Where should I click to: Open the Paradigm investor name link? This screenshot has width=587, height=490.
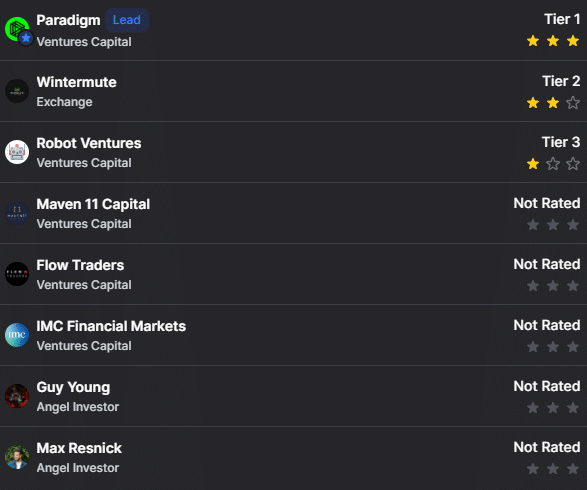(x=68, y=20)
